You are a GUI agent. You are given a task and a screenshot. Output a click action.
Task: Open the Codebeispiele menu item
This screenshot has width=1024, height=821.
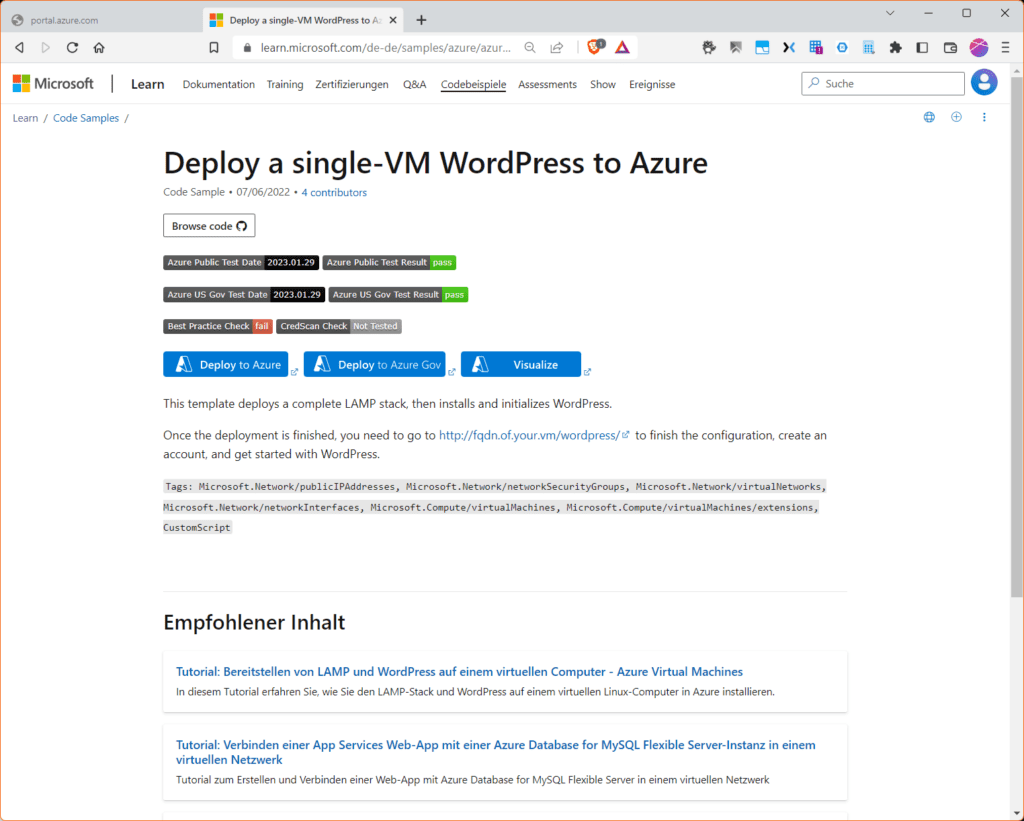(473, 84)
